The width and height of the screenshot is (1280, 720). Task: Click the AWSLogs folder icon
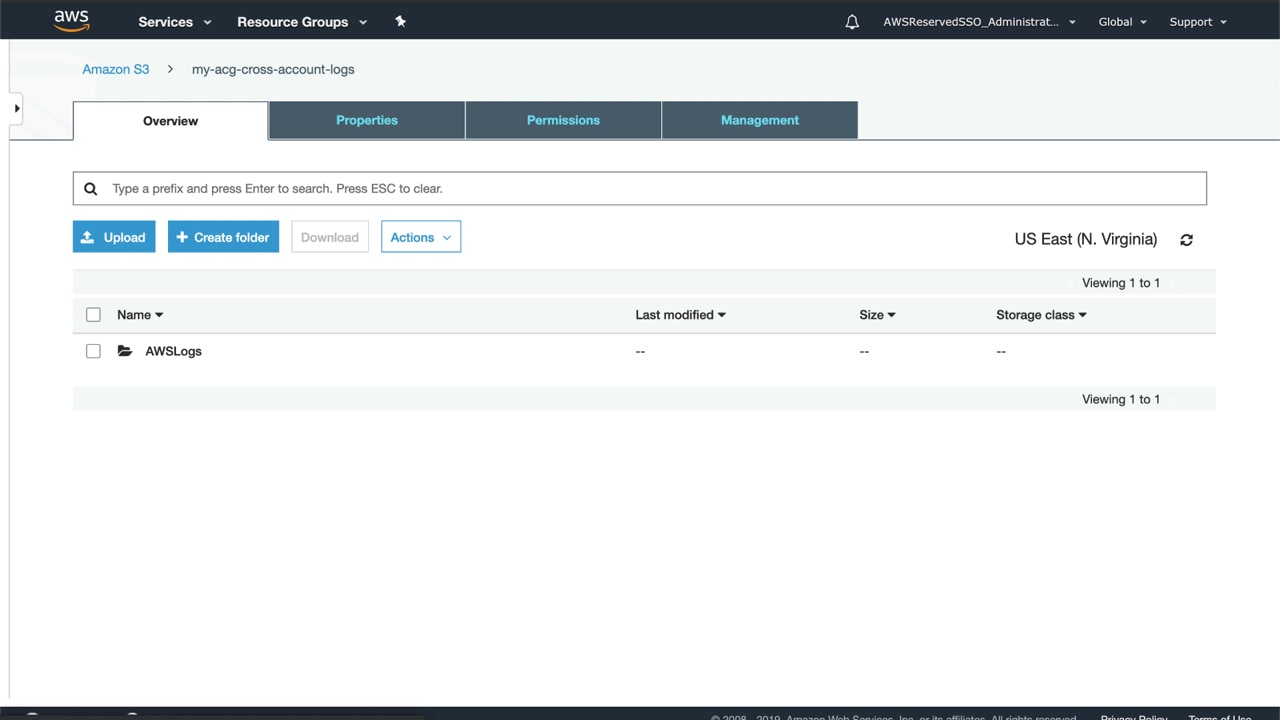[125, 351]
